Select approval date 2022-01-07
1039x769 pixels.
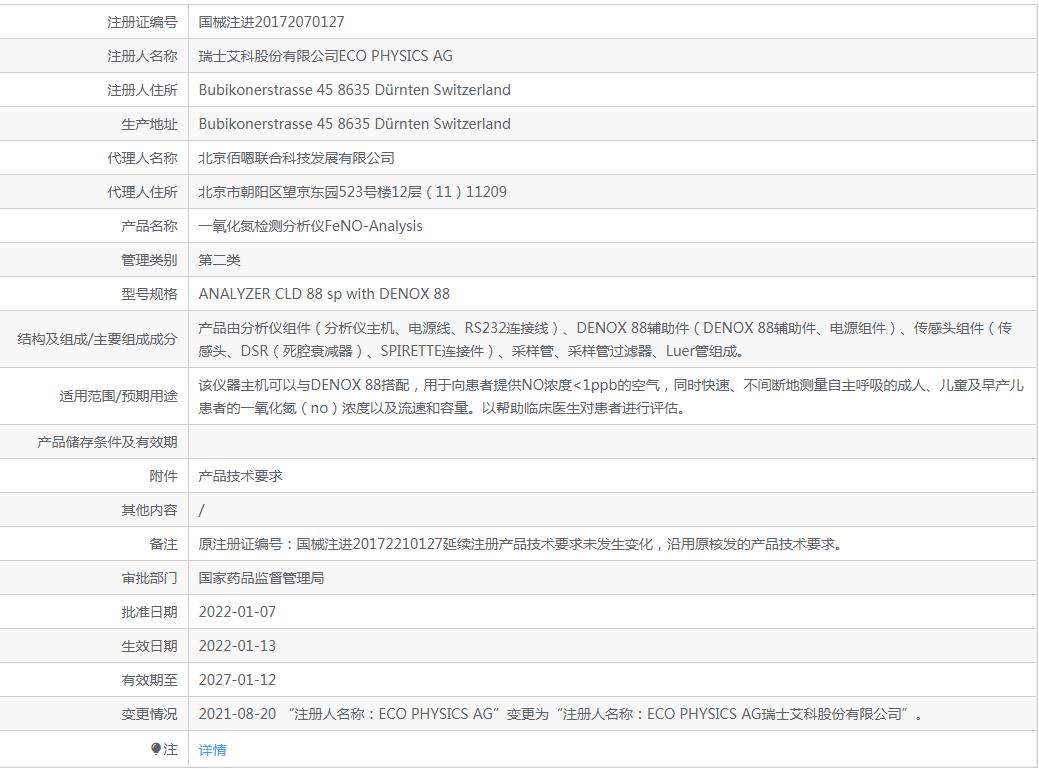pos(237,612)
